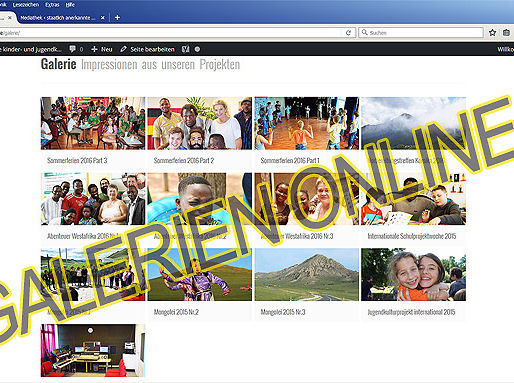Click the round status dot in admin bar

[197, 49]
